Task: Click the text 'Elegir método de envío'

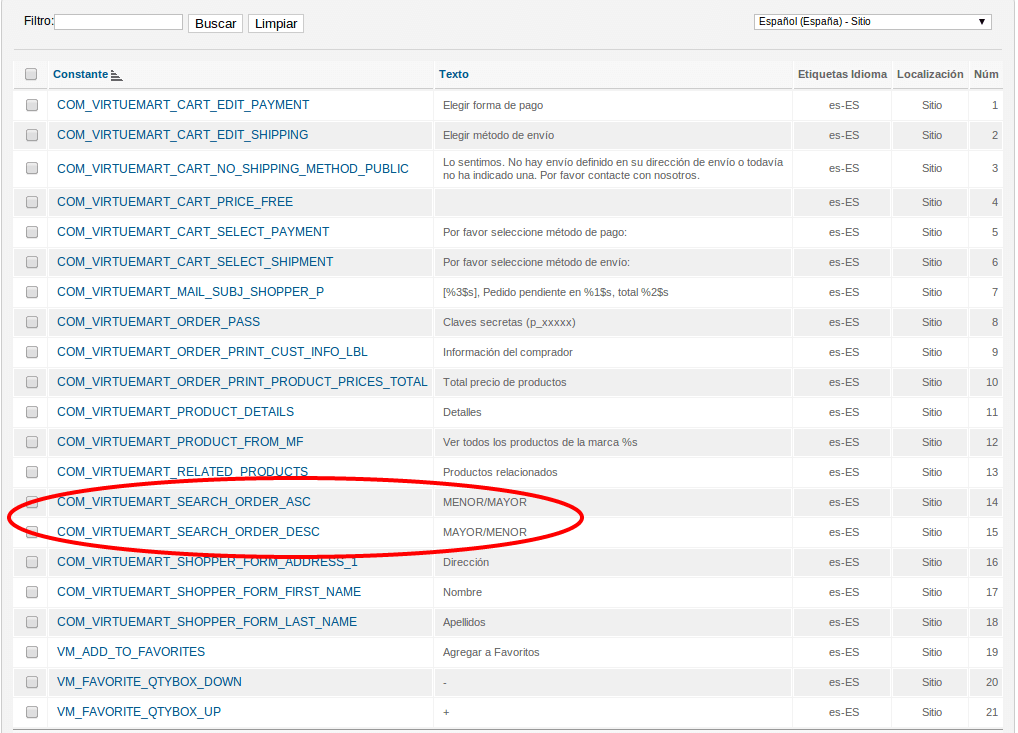Action: 499,135
